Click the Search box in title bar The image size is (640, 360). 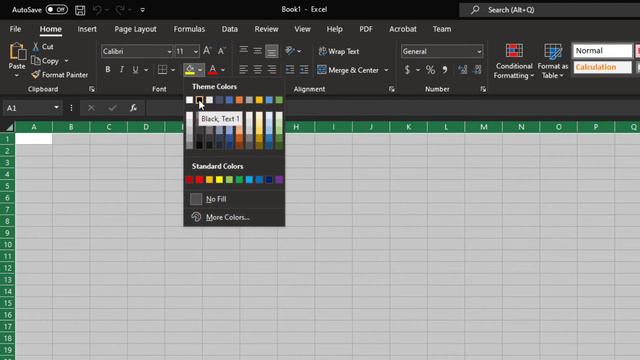tap(549, 10)
